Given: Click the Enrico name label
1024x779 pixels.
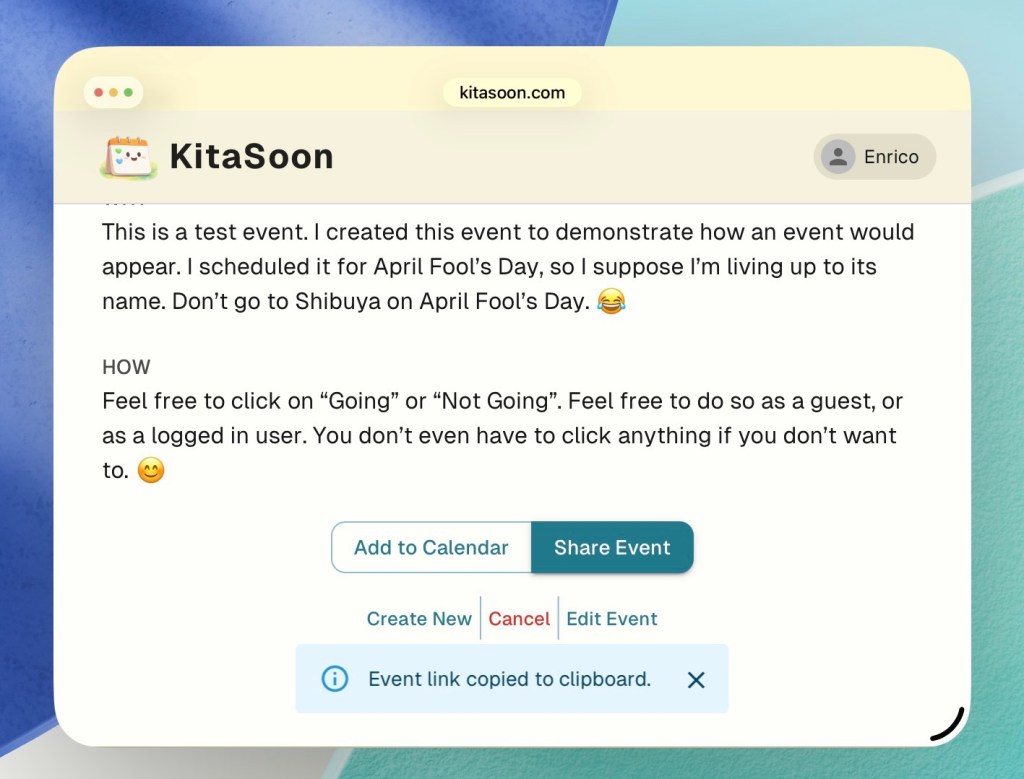Looking at the screenshot, I should point(891,157).
